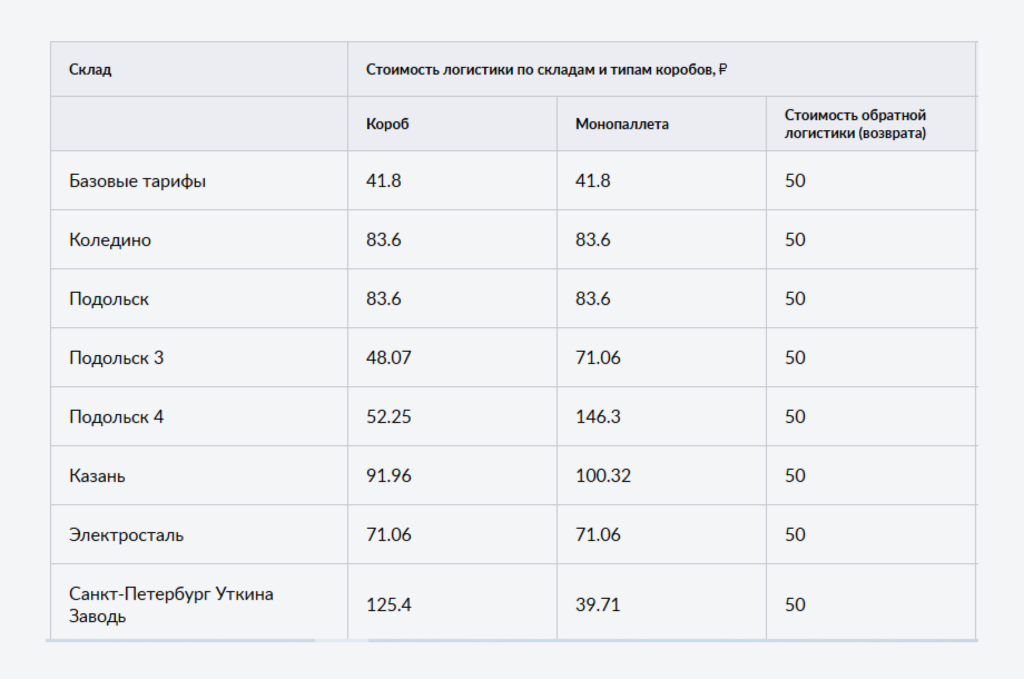
Task: Click the 52.25 Короб value
Action: pyautogui.click(x=388, y=416)
